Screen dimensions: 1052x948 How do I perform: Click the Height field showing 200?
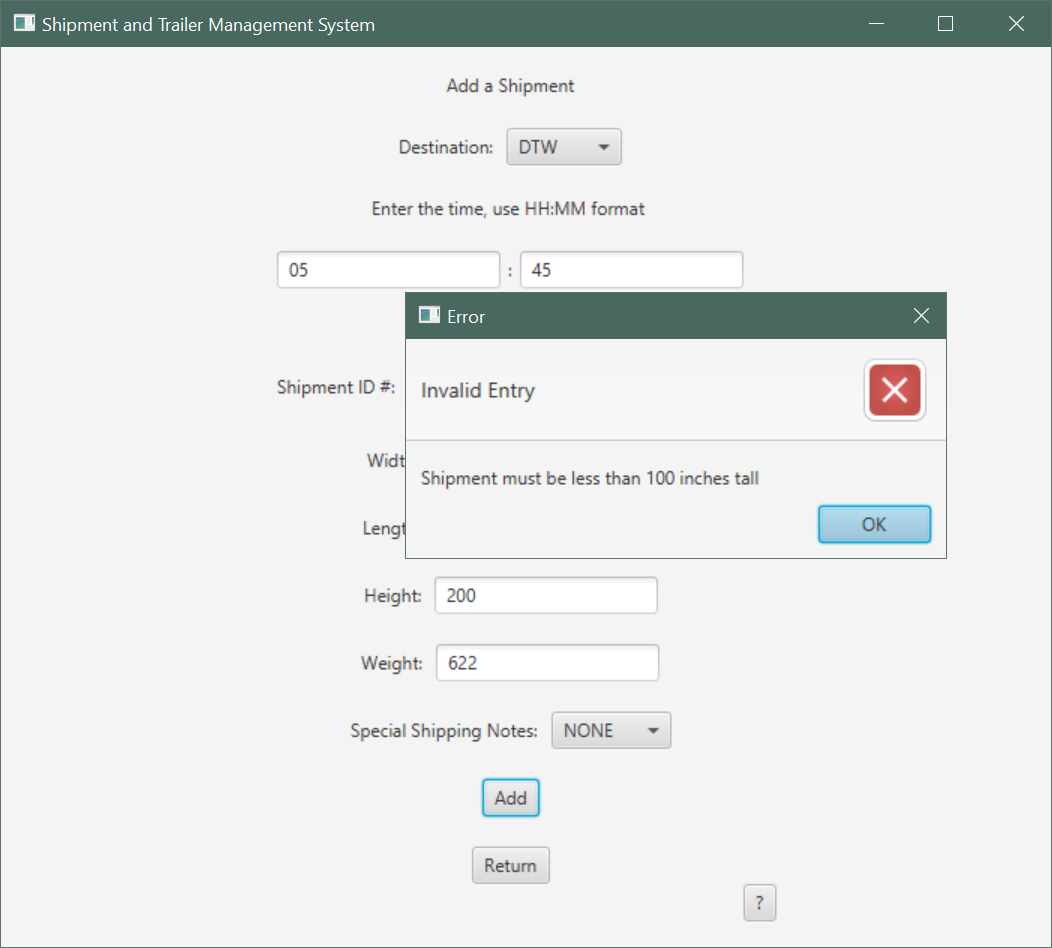pyautogui.click(x=545, y=595)
